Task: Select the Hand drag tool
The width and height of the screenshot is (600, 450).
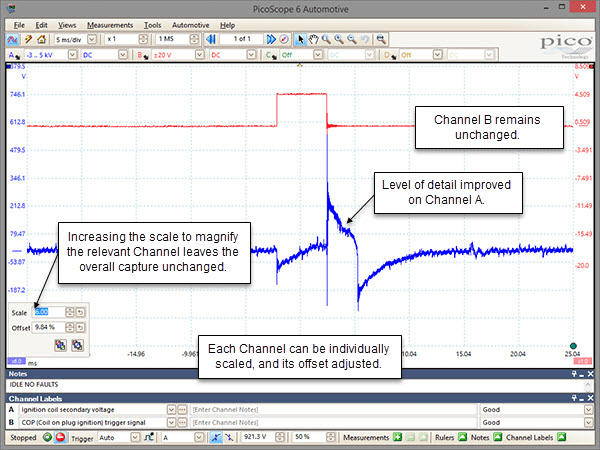Action: coord(313,39)
